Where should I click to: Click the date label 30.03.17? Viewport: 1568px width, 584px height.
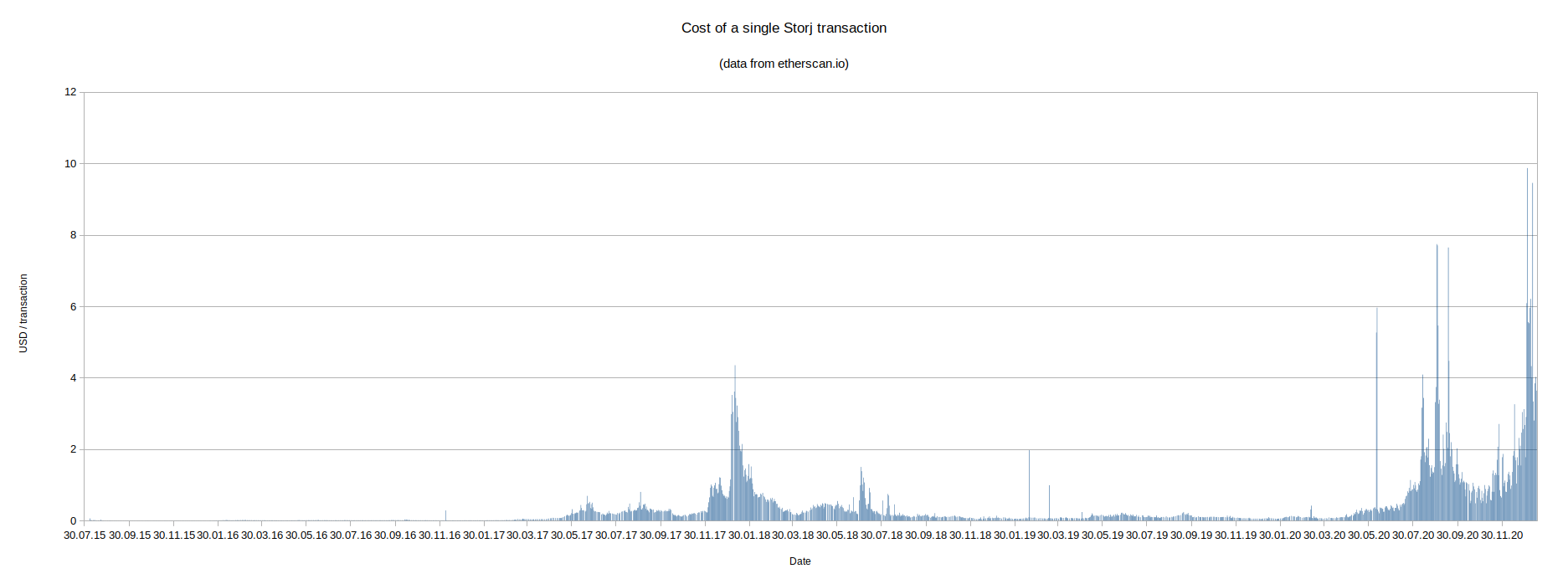coord(527,535)
